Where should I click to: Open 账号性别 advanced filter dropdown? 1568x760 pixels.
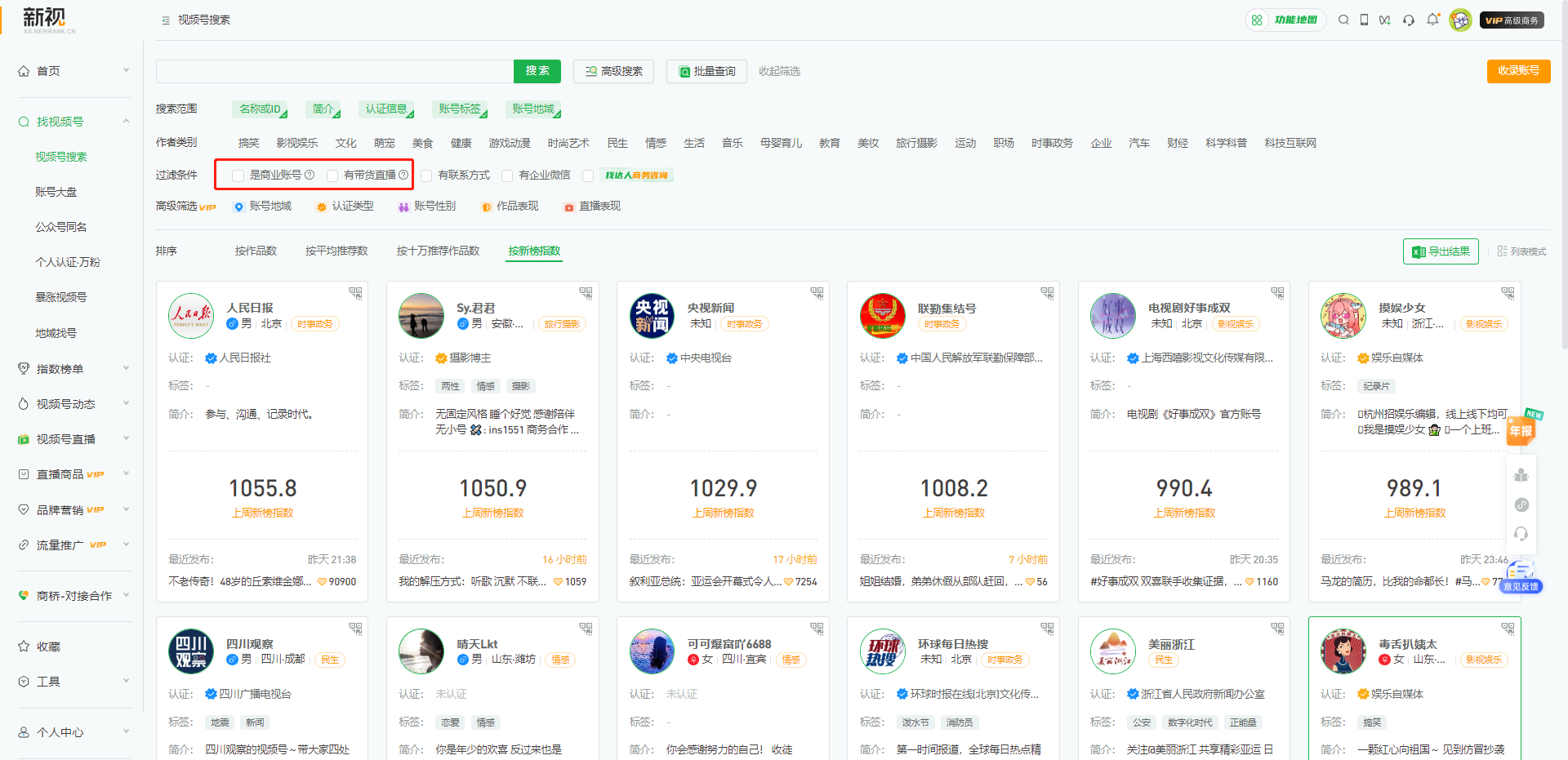tap(426, 207)
